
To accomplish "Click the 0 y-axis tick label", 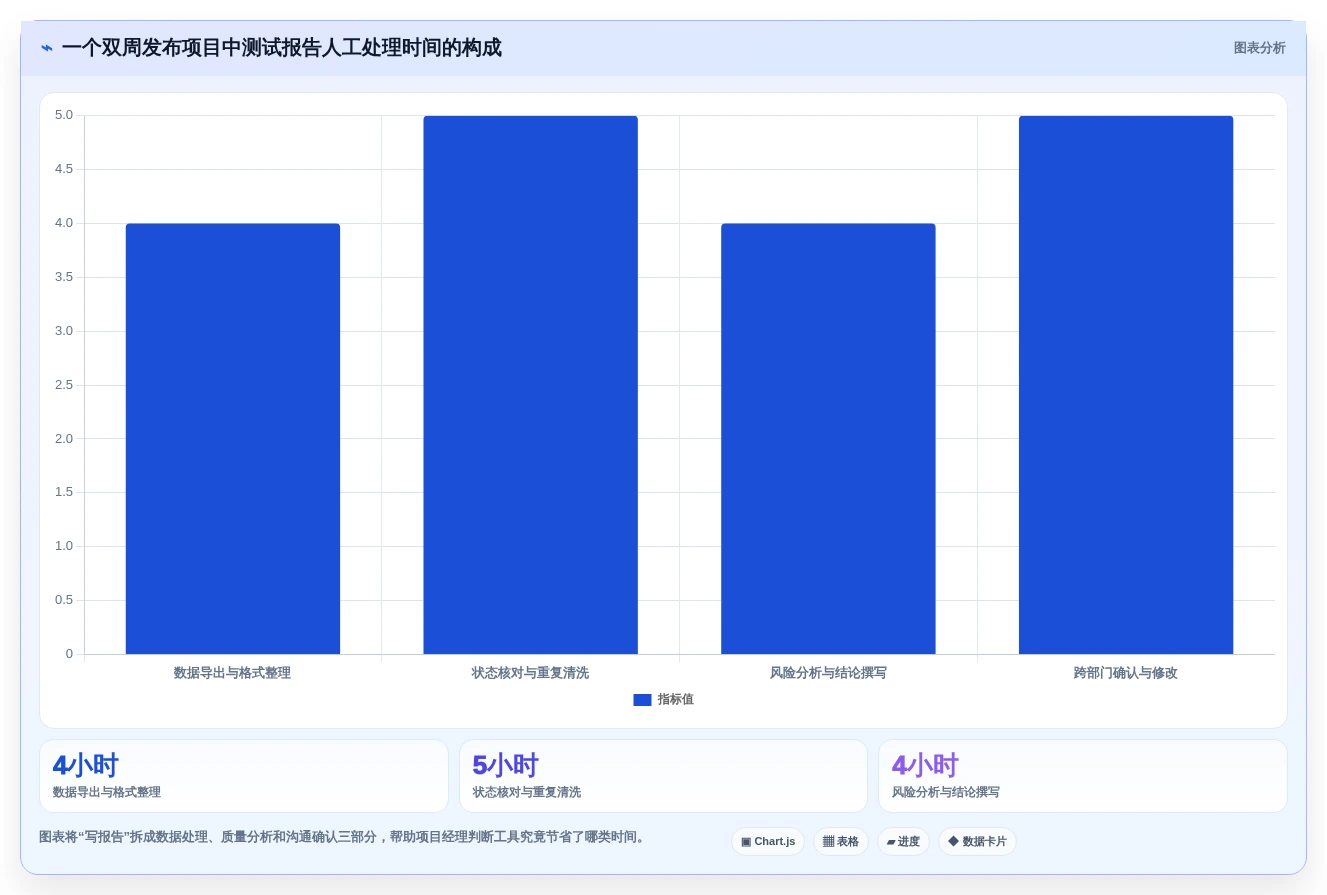I will pyautogui.click(x=69, y=654).
